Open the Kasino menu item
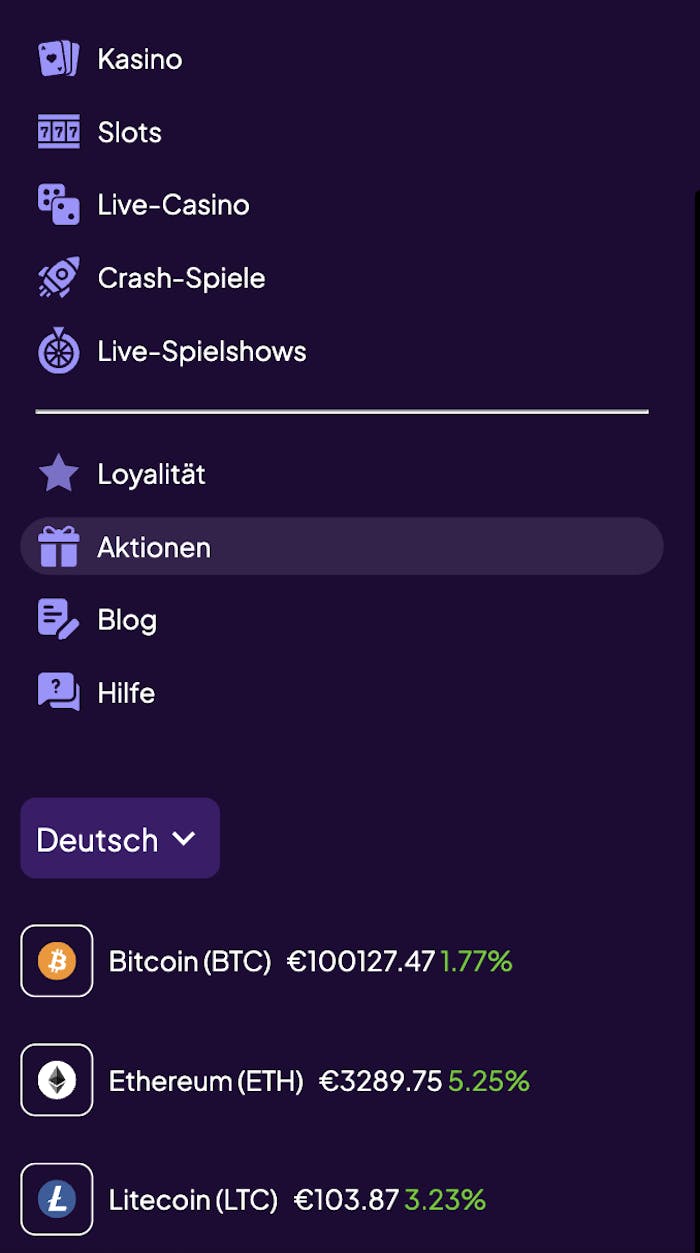This screenshot has height=1253, width=700. [x=140, y=59]
